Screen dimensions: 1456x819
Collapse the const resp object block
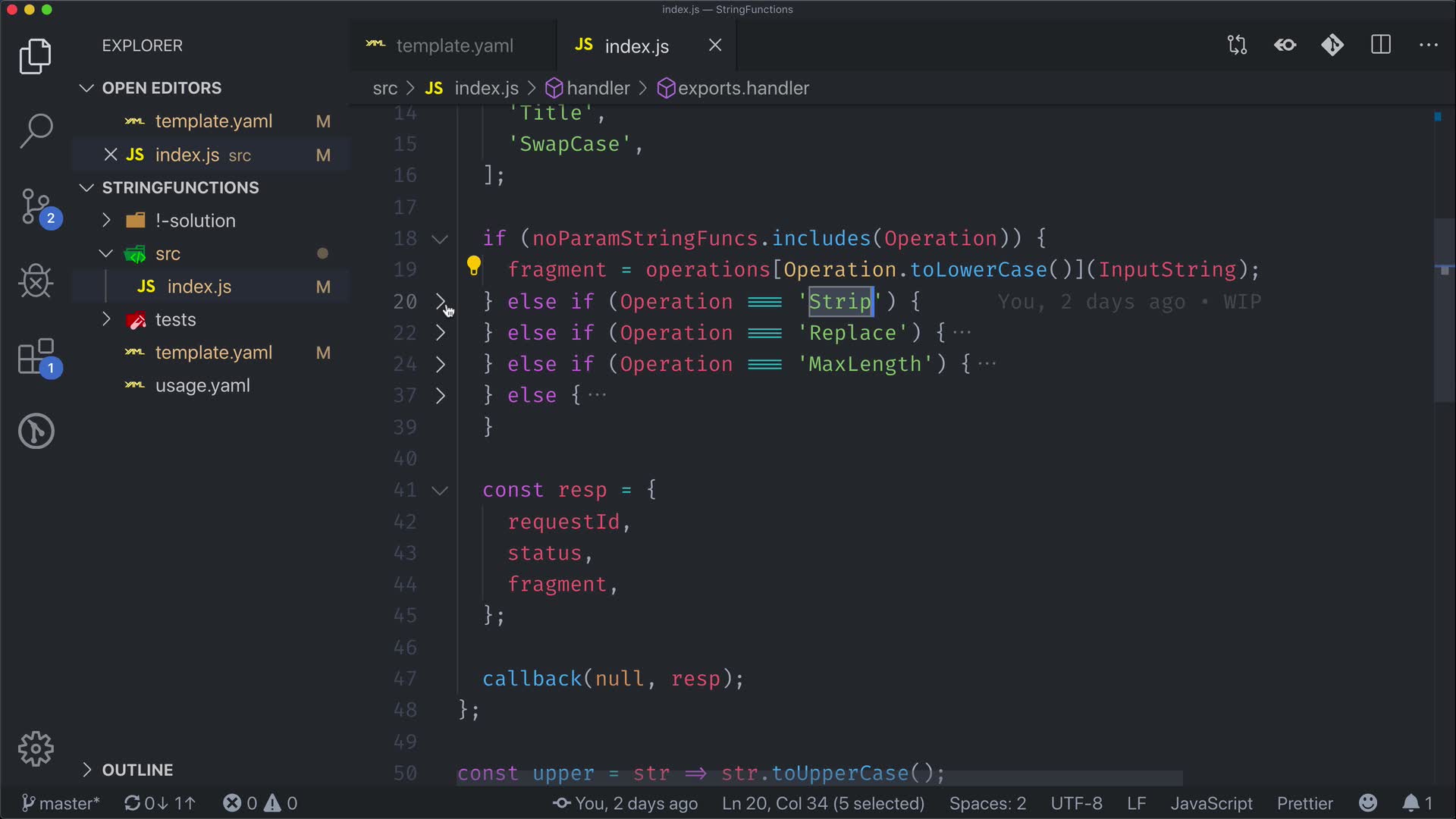click(x=440, y=491)
